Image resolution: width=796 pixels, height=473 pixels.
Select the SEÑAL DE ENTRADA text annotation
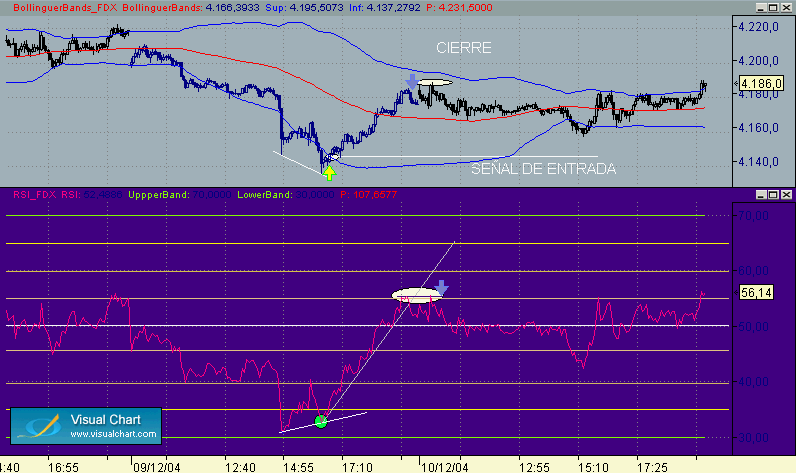coord(543,168)
